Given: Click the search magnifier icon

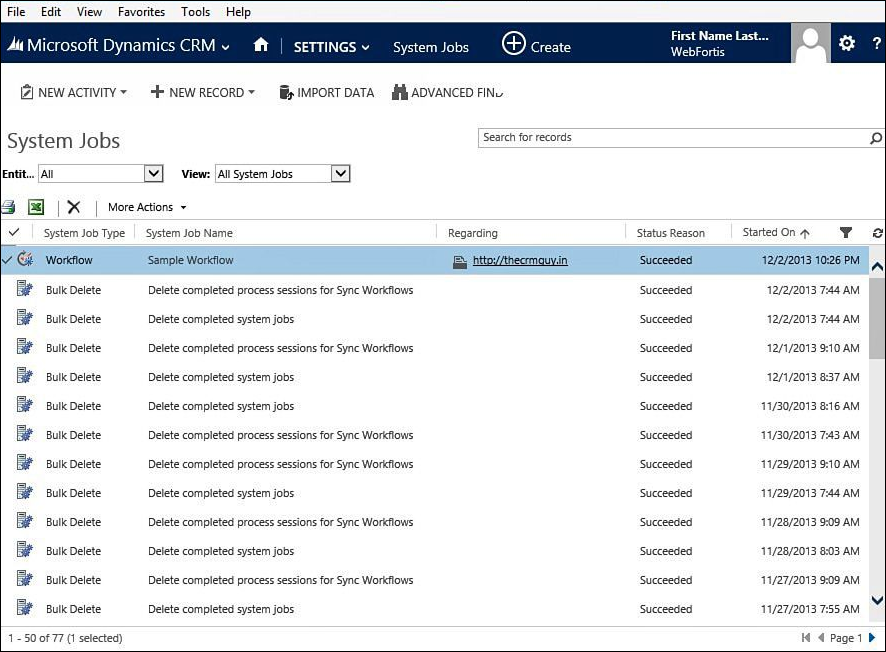Looking at the screenshot, I should [x=875, y=138].
